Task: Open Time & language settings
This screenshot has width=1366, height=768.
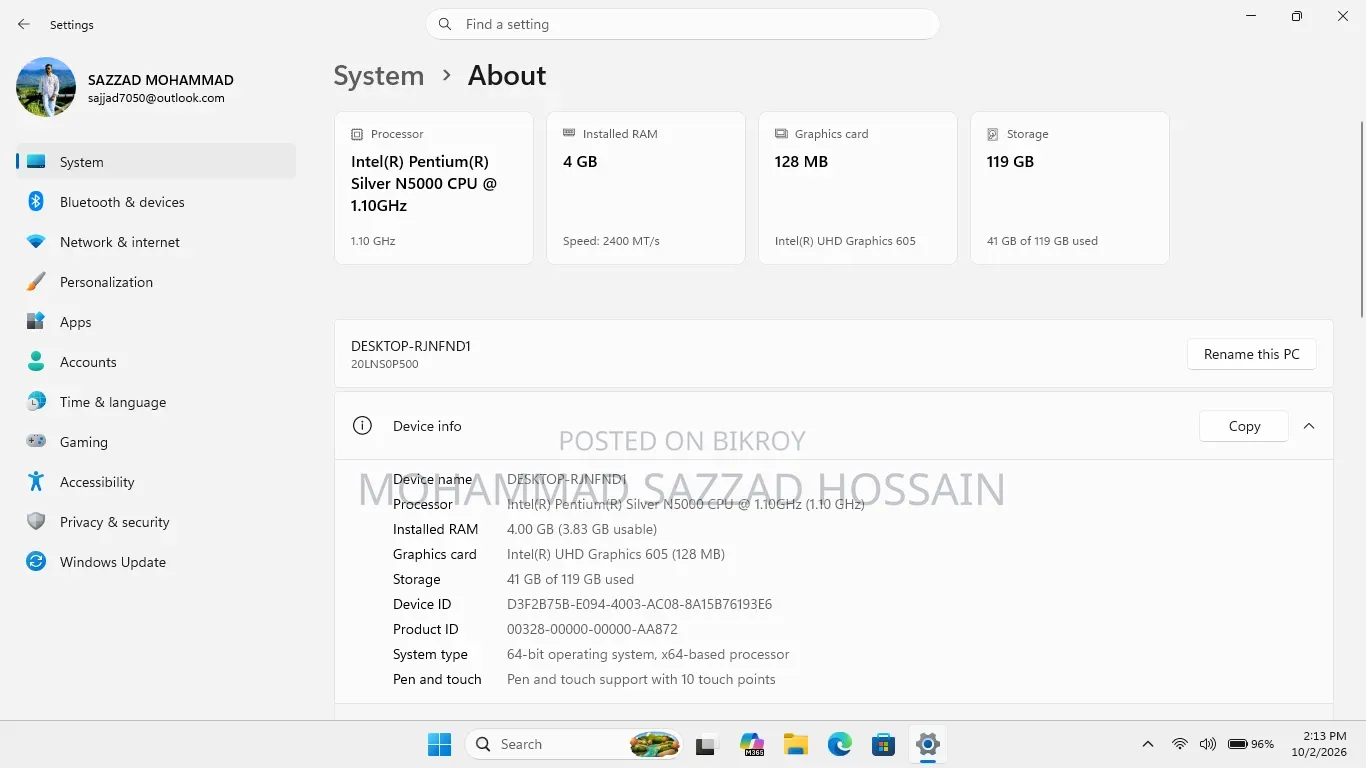Action: (x=156, y=402)
